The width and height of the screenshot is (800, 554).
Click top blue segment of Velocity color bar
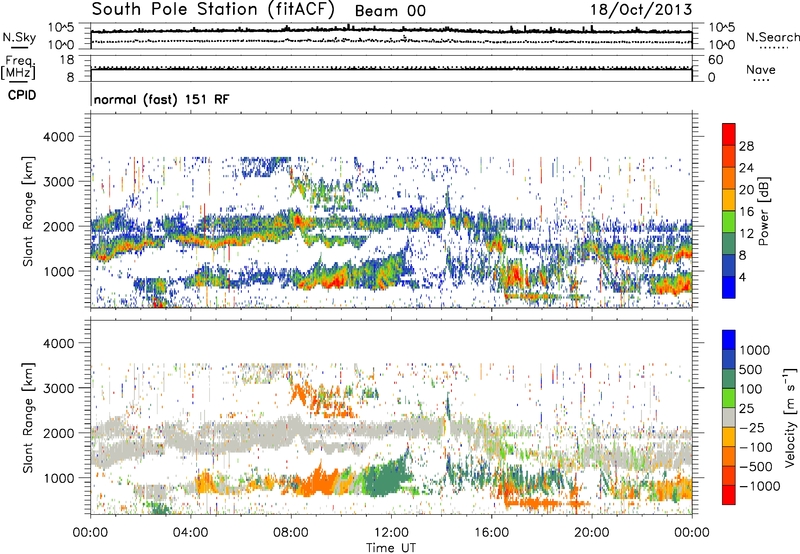point(729,340)
